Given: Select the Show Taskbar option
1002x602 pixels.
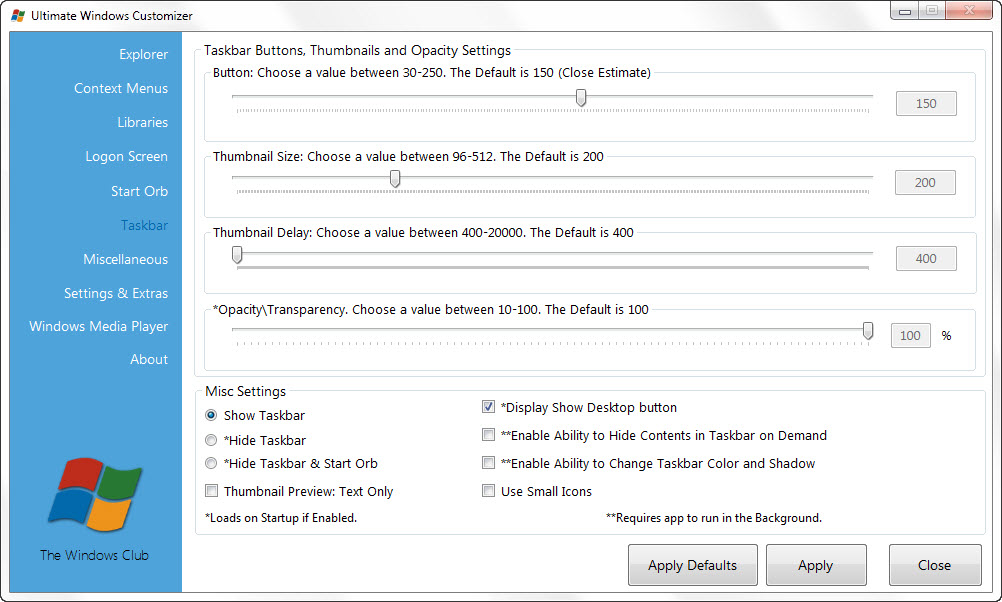Looking at the screenshot, I should point(211,415).
